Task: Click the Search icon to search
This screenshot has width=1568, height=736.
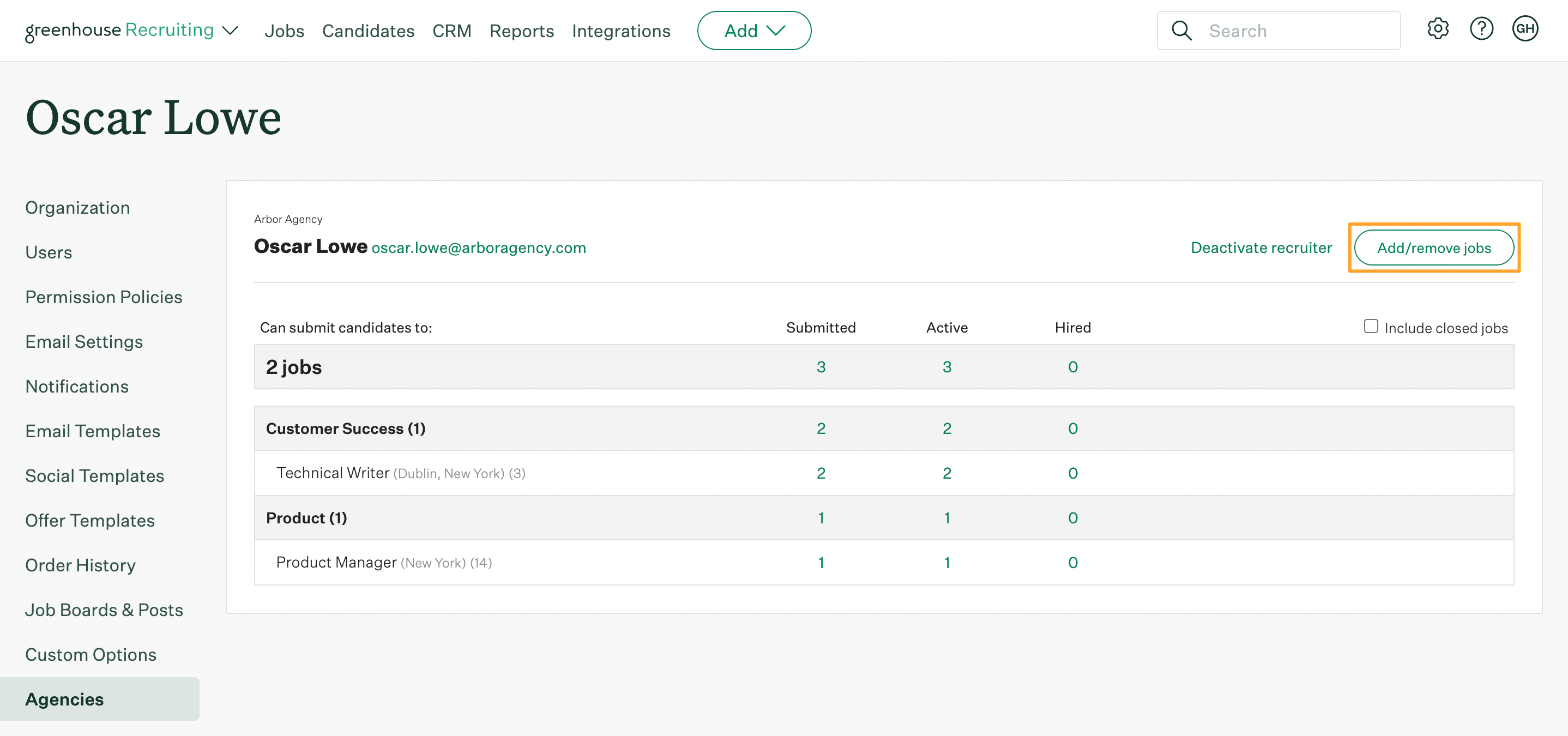Action: pyautogui.click(x=1183, y=29)
